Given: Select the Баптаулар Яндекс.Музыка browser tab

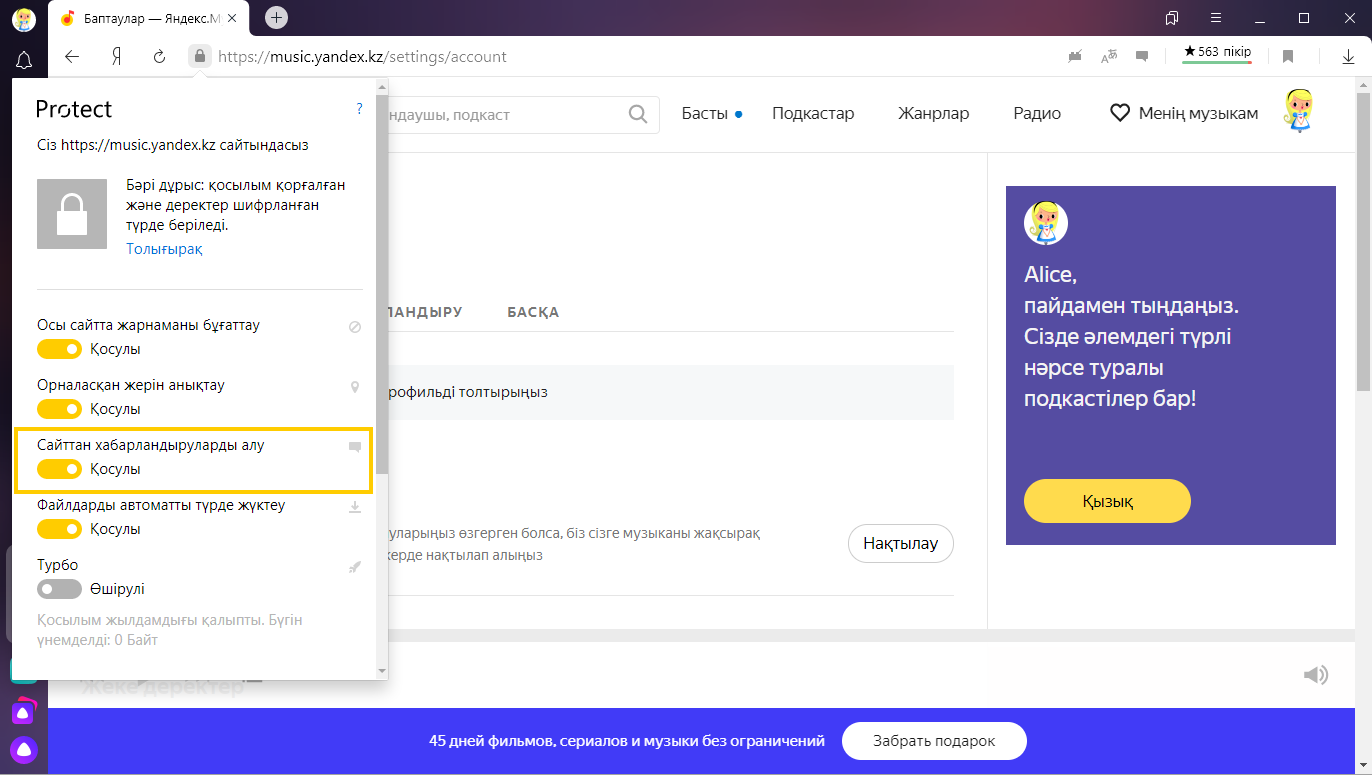Looking at the screenshot, I should pos(151,18).
